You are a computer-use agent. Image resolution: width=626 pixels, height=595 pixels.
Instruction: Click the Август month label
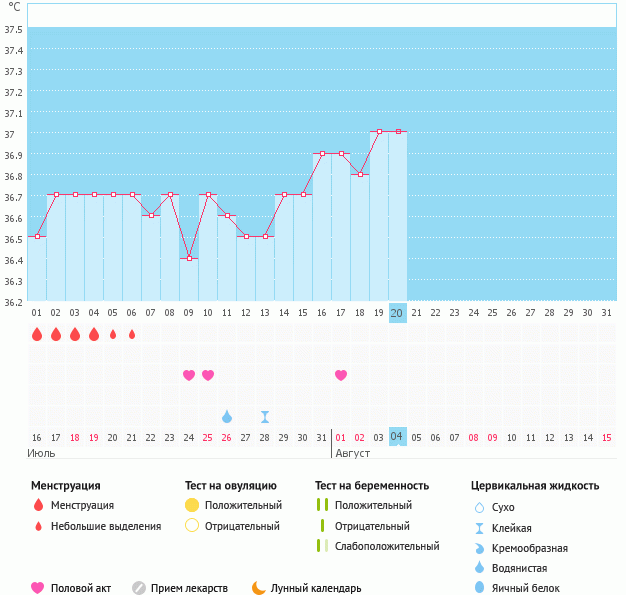(x=352, y=453)
